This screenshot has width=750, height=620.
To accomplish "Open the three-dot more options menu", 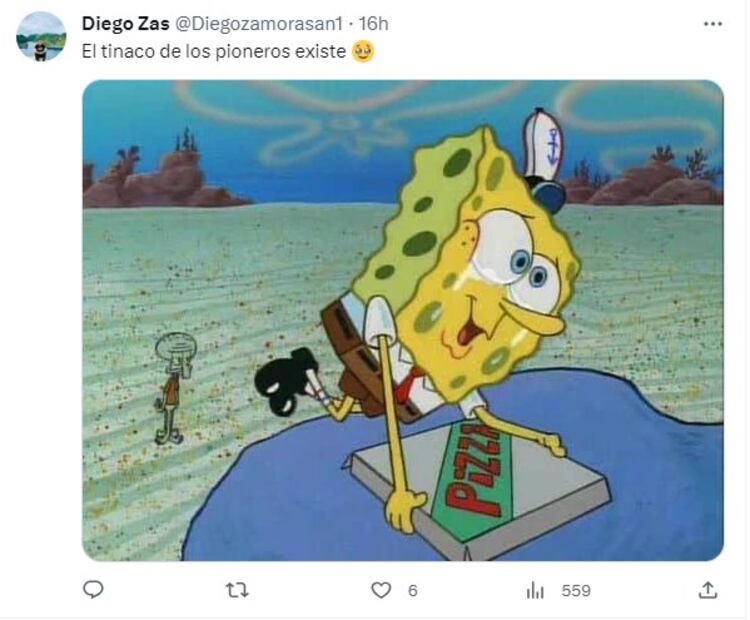I will pyautogui.click(x=713, y=24).
